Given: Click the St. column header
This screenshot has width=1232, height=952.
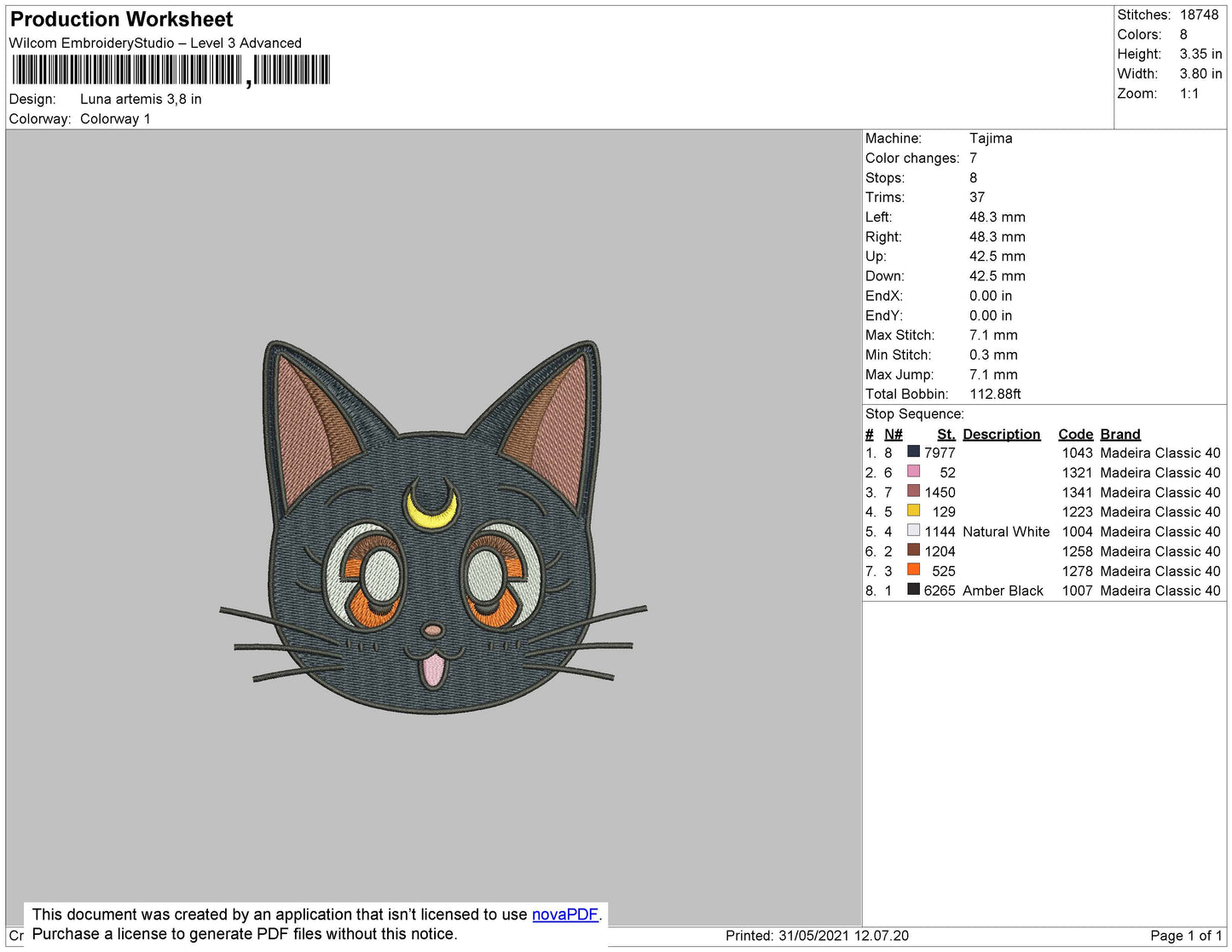Looking at the screenshot, I should pyautogui.click(x=946, y=434).
